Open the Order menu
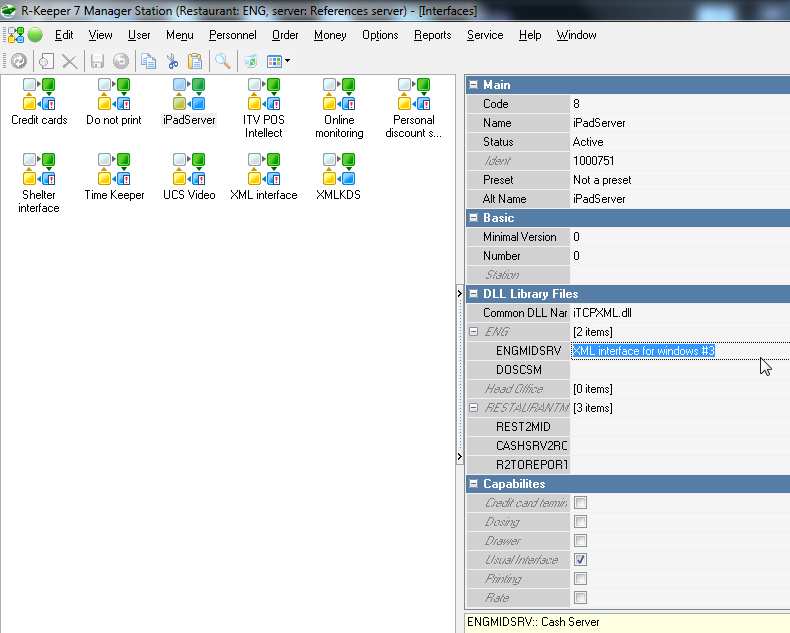The width and height of the screenshot is (790, 633). coord(285,35)
